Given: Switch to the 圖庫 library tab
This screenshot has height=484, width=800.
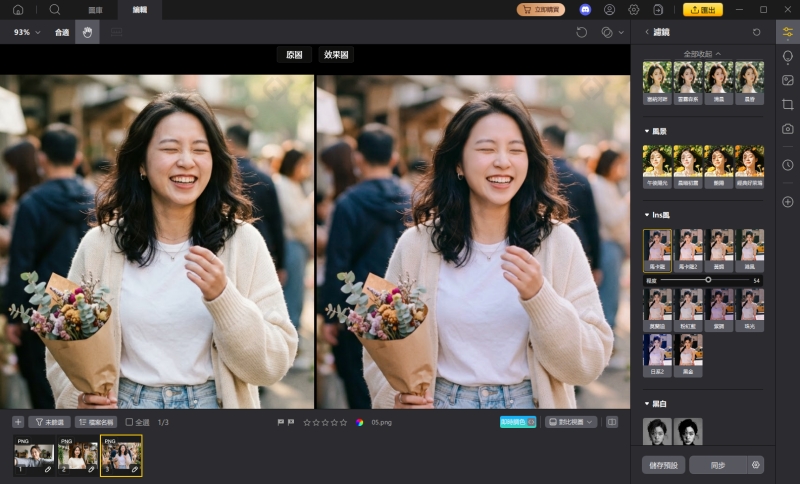Looking at the screenshot, I should click(x=95, y=9).
